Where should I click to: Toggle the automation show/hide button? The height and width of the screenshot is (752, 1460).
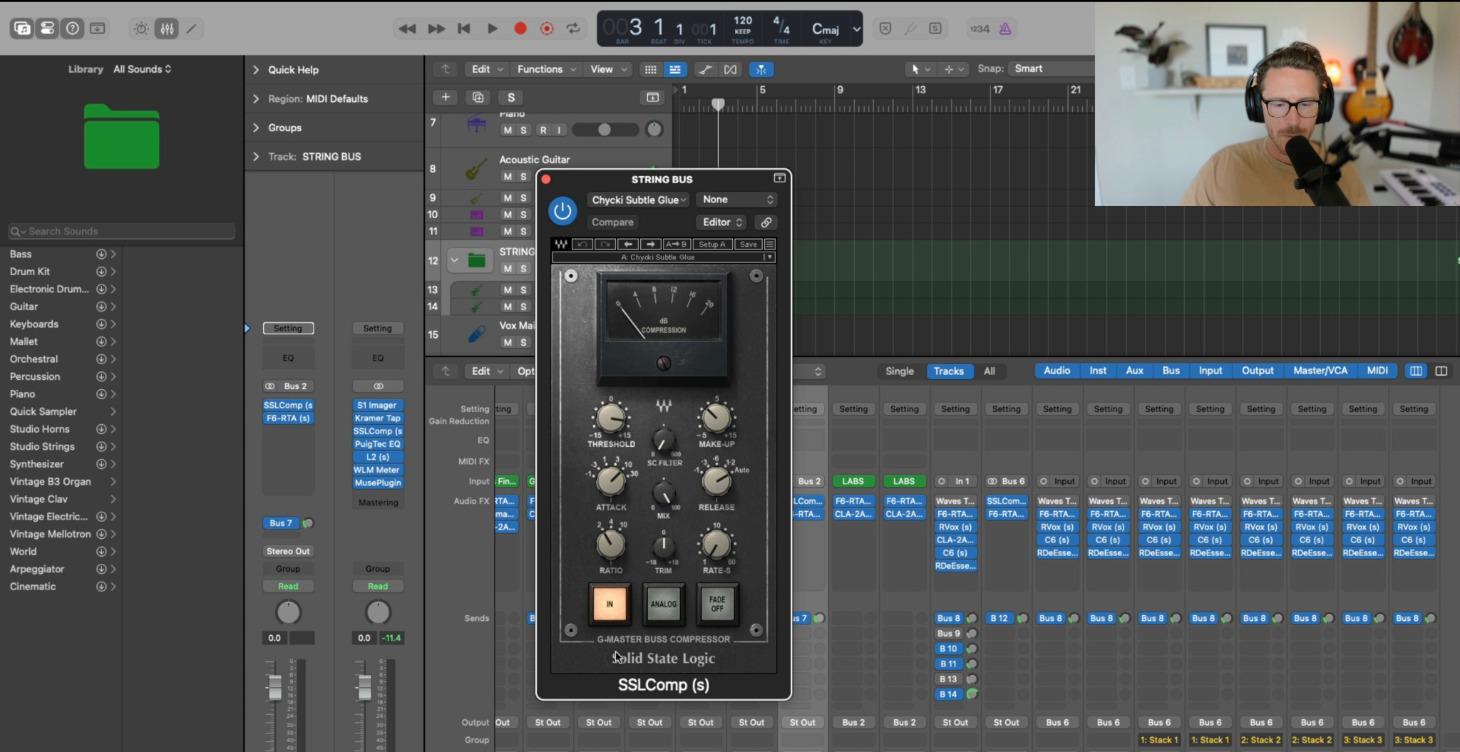click(x=706, y=69)
